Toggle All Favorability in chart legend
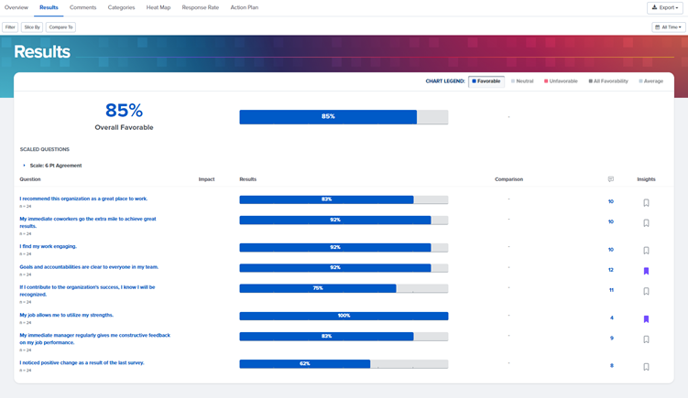The height and width of the screenshot is (398, 688). tap(608, 81)
